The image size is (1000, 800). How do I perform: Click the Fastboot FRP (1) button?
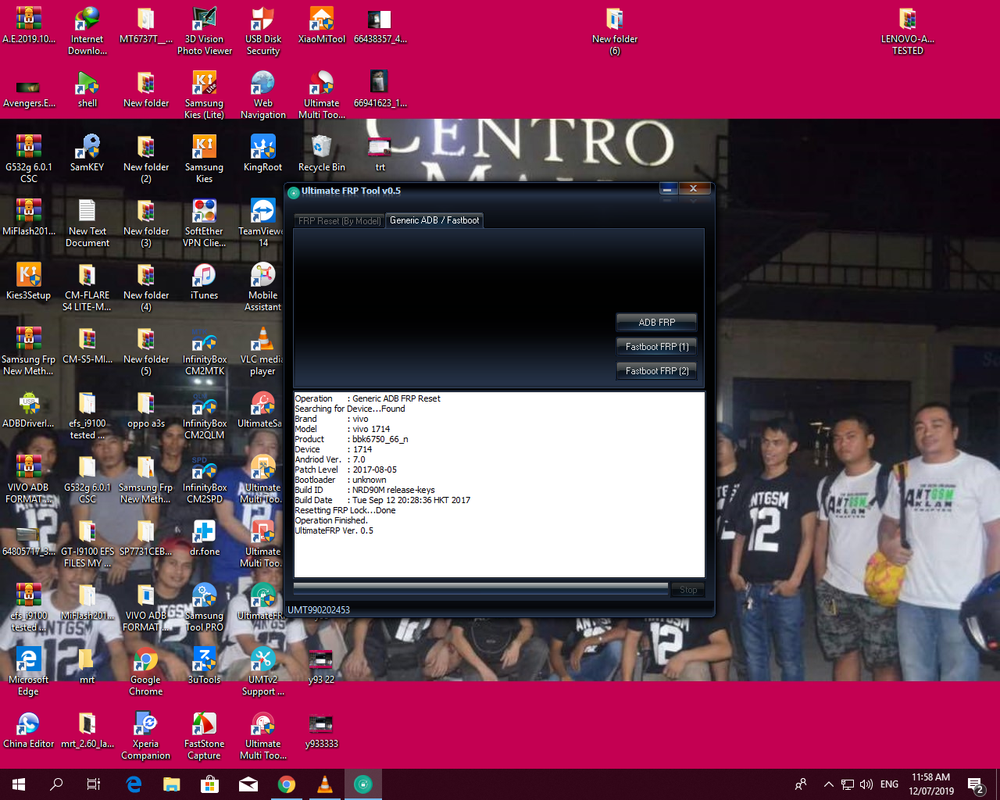(x=656, y=346)
